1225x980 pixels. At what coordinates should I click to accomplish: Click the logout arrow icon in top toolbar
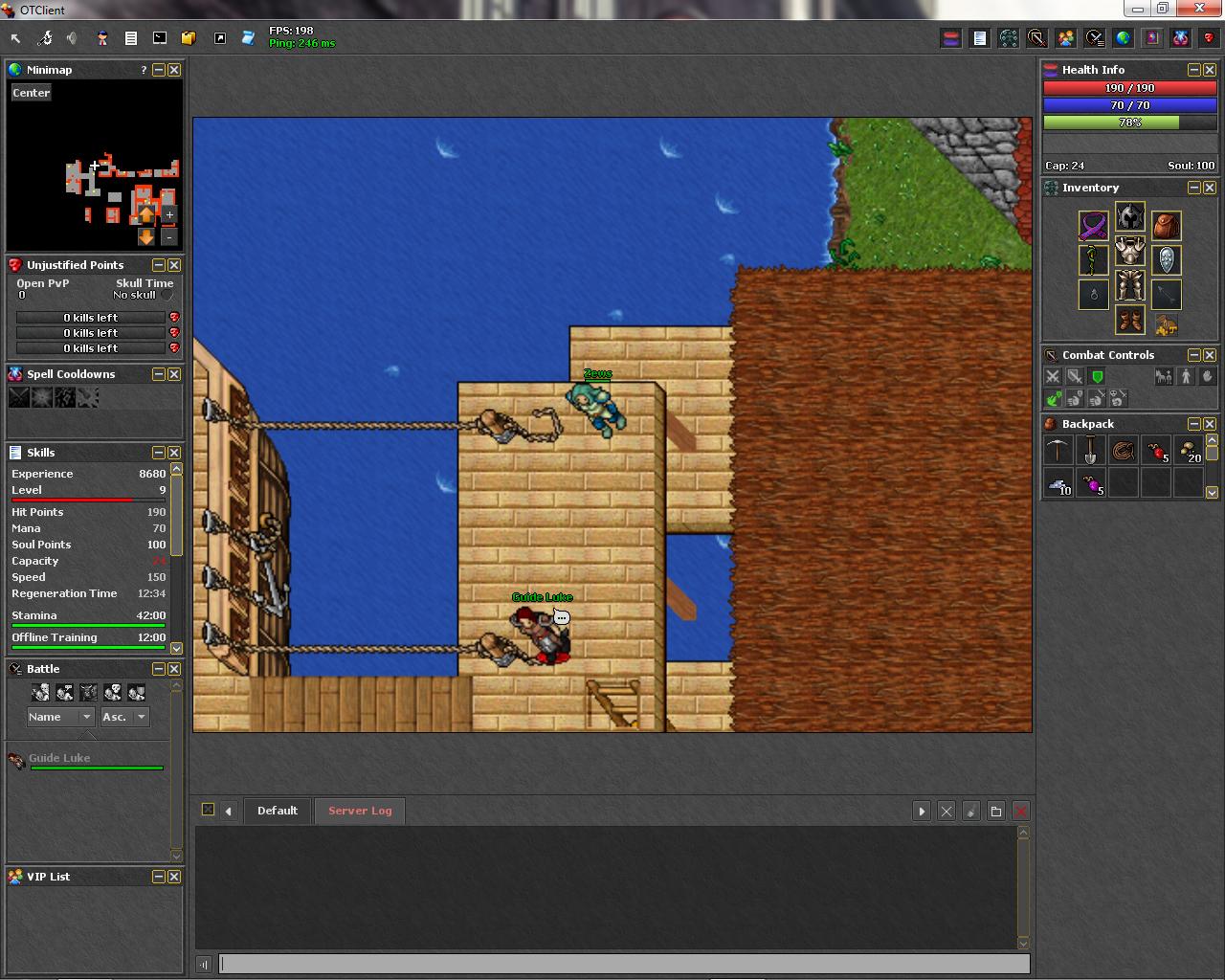point(16,38)
